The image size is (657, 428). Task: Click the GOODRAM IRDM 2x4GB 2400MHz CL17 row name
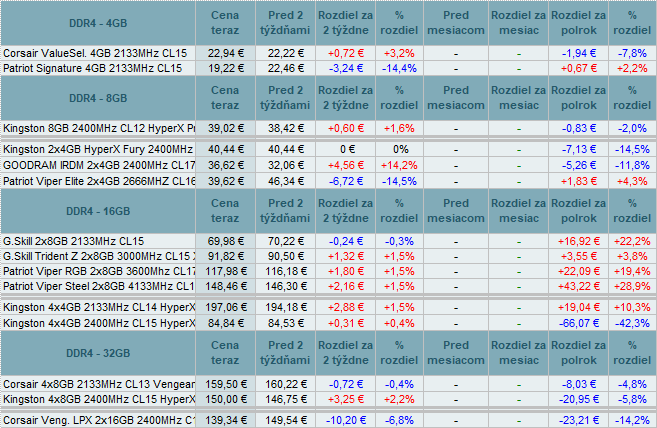[x=99, y=165]
